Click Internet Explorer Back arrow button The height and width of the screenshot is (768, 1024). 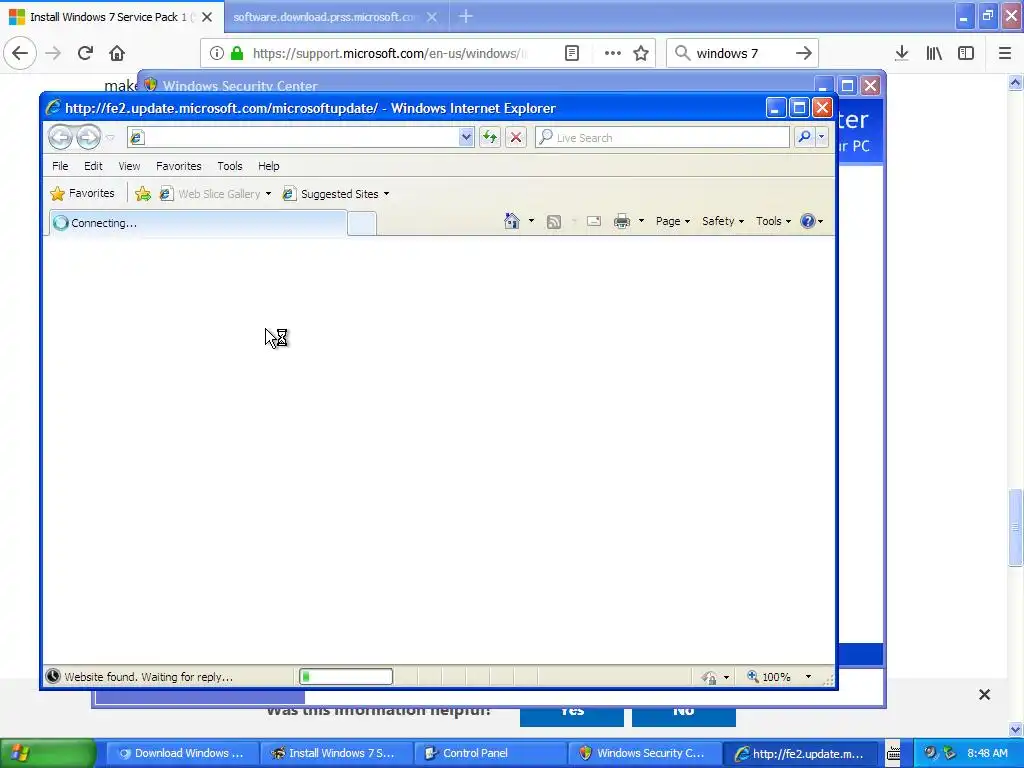[x=60, y=137]
